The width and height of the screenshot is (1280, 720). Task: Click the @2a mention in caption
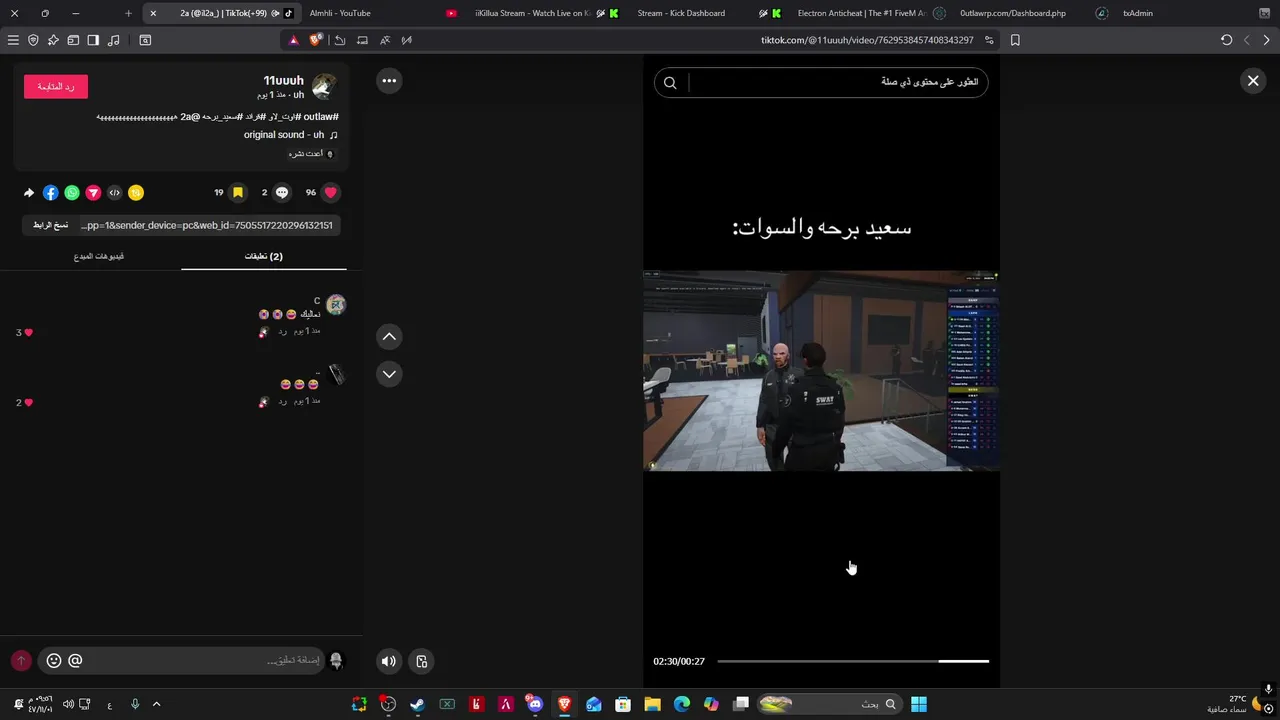(x=189, y=117)
